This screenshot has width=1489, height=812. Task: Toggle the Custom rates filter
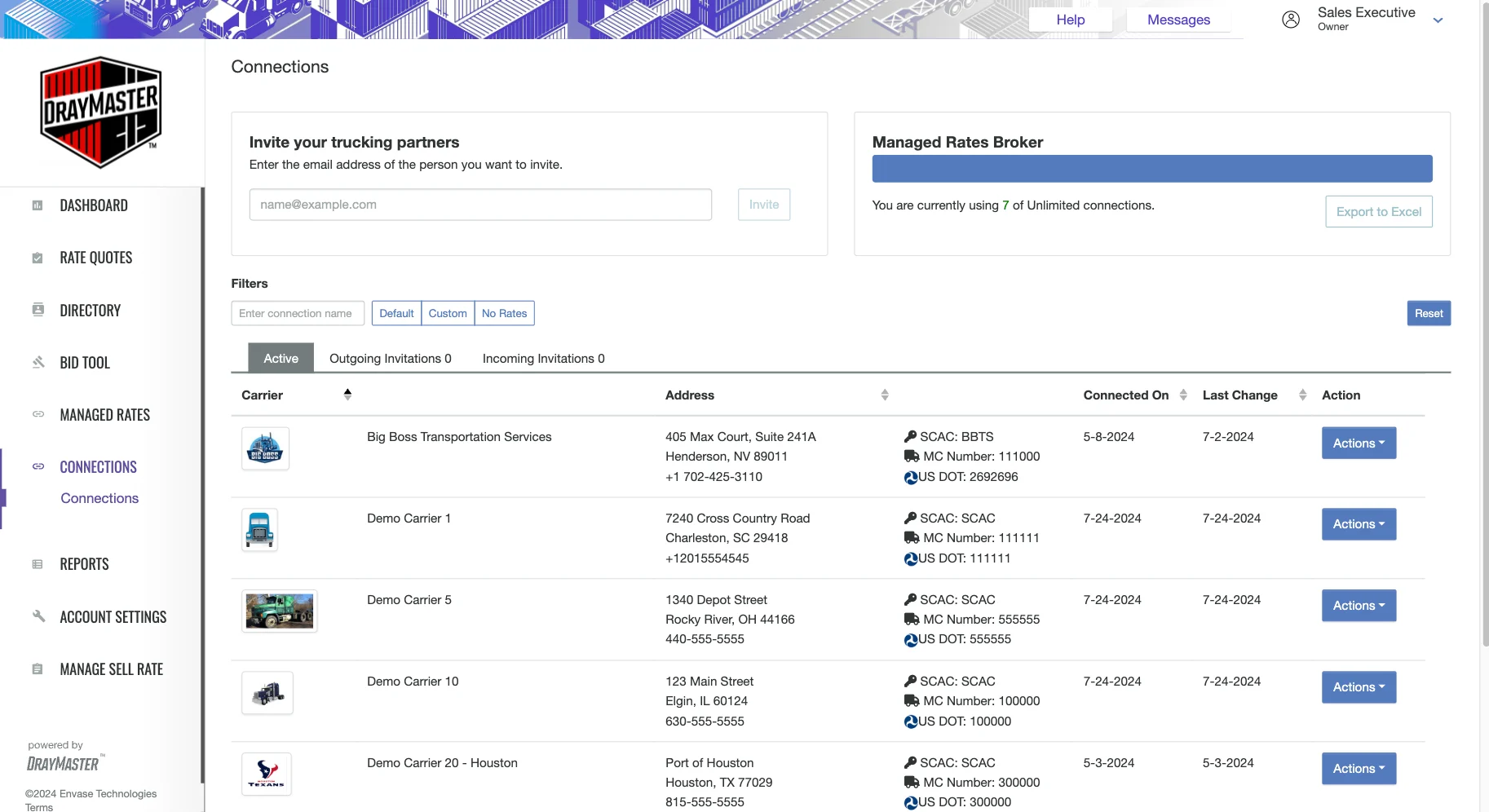pos(448,313)
